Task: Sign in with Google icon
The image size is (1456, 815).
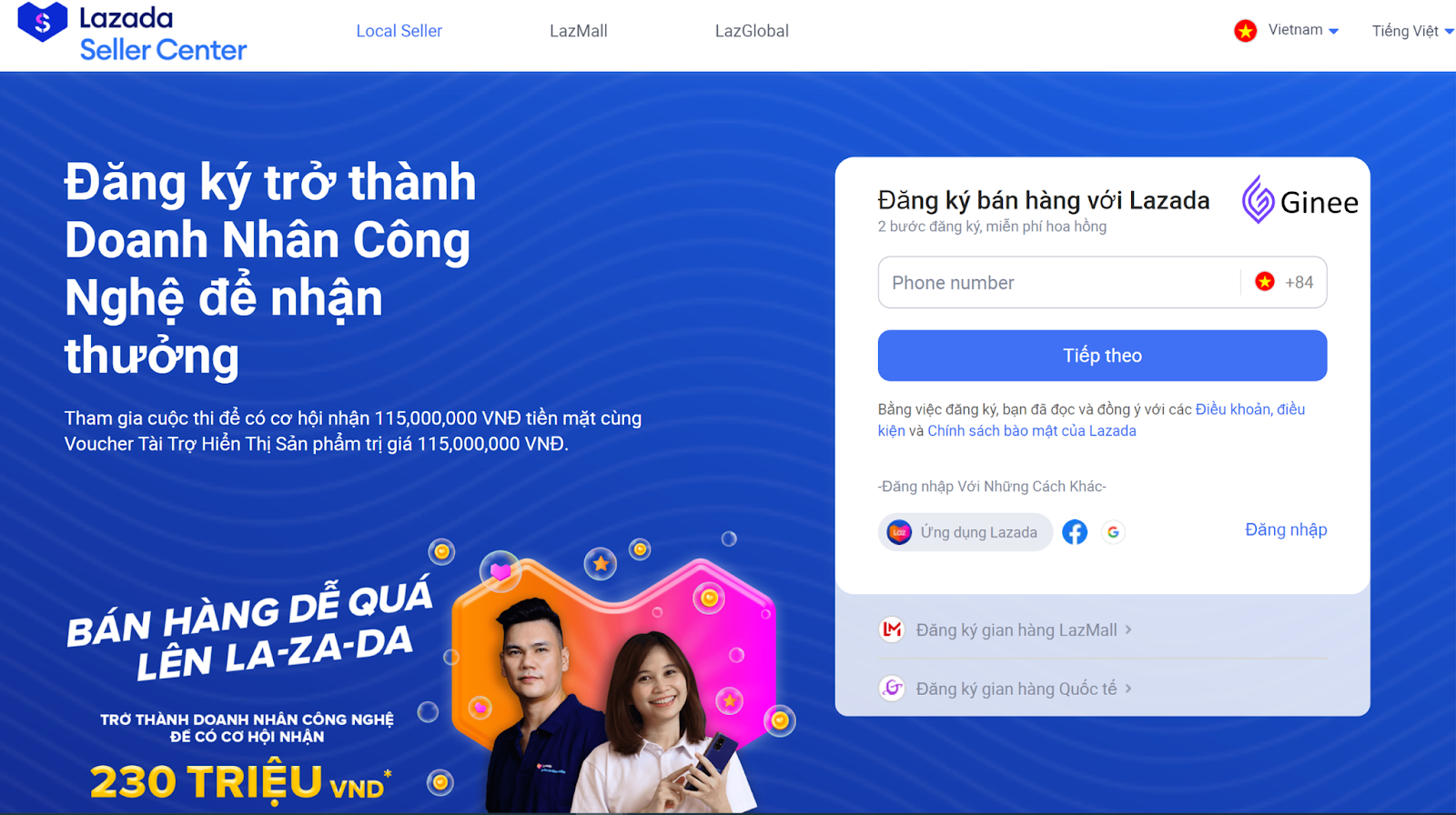Action: 1113,532
